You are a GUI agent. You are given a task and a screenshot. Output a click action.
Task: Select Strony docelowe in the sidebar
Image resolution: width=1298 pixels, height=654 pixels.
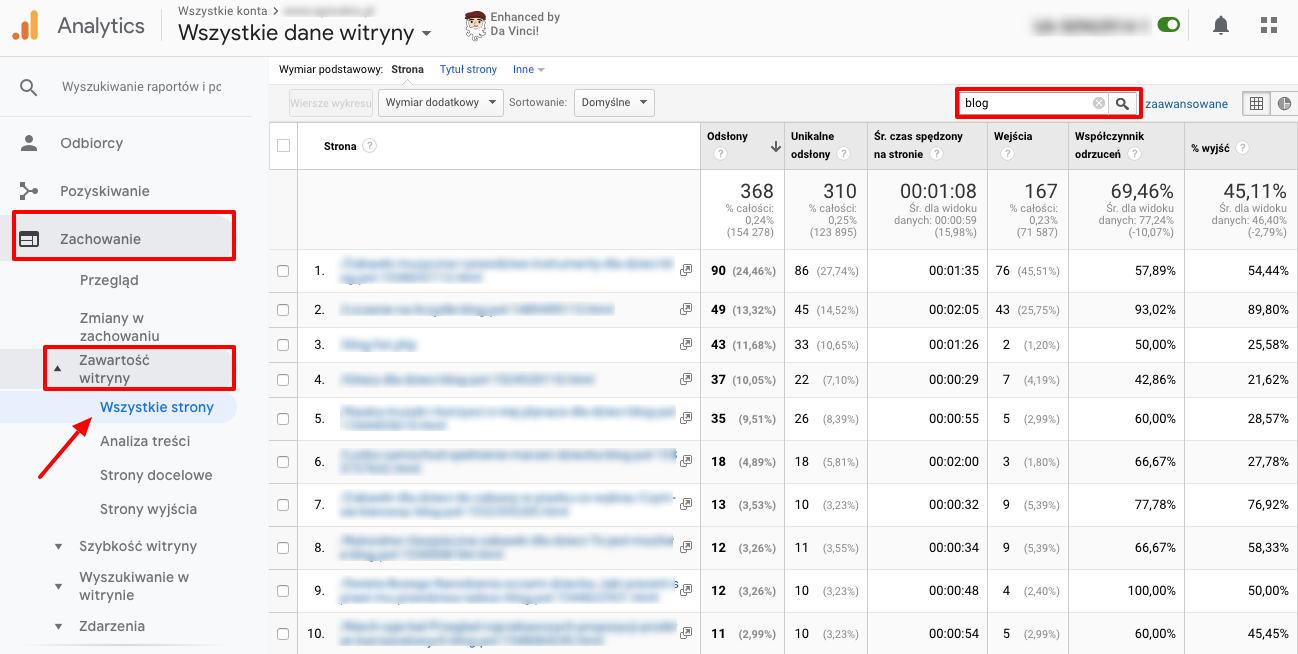click(156, 475)
